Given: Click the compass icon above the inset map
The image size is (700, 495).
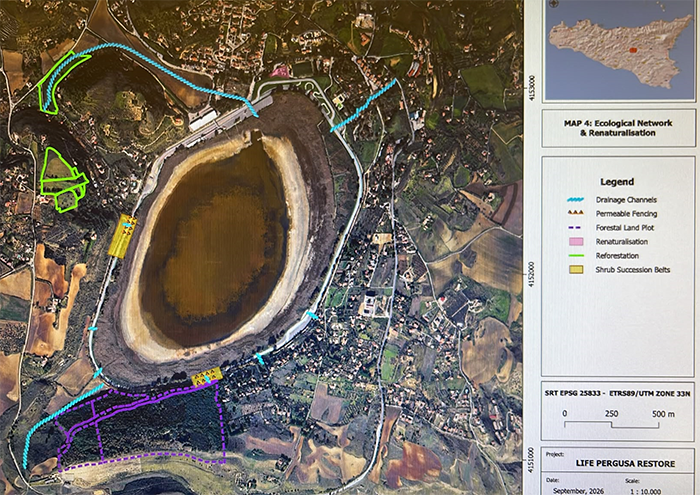Looking at the screenshot, I should (554, 4).
